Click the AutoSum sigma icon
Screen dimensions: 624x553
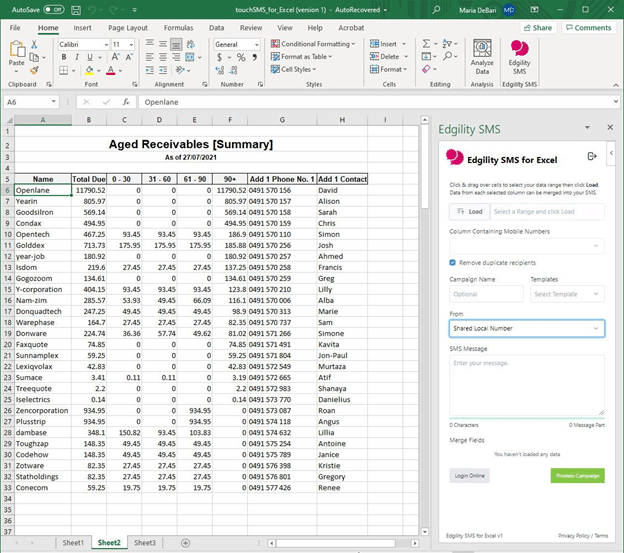tap(426, 44)
